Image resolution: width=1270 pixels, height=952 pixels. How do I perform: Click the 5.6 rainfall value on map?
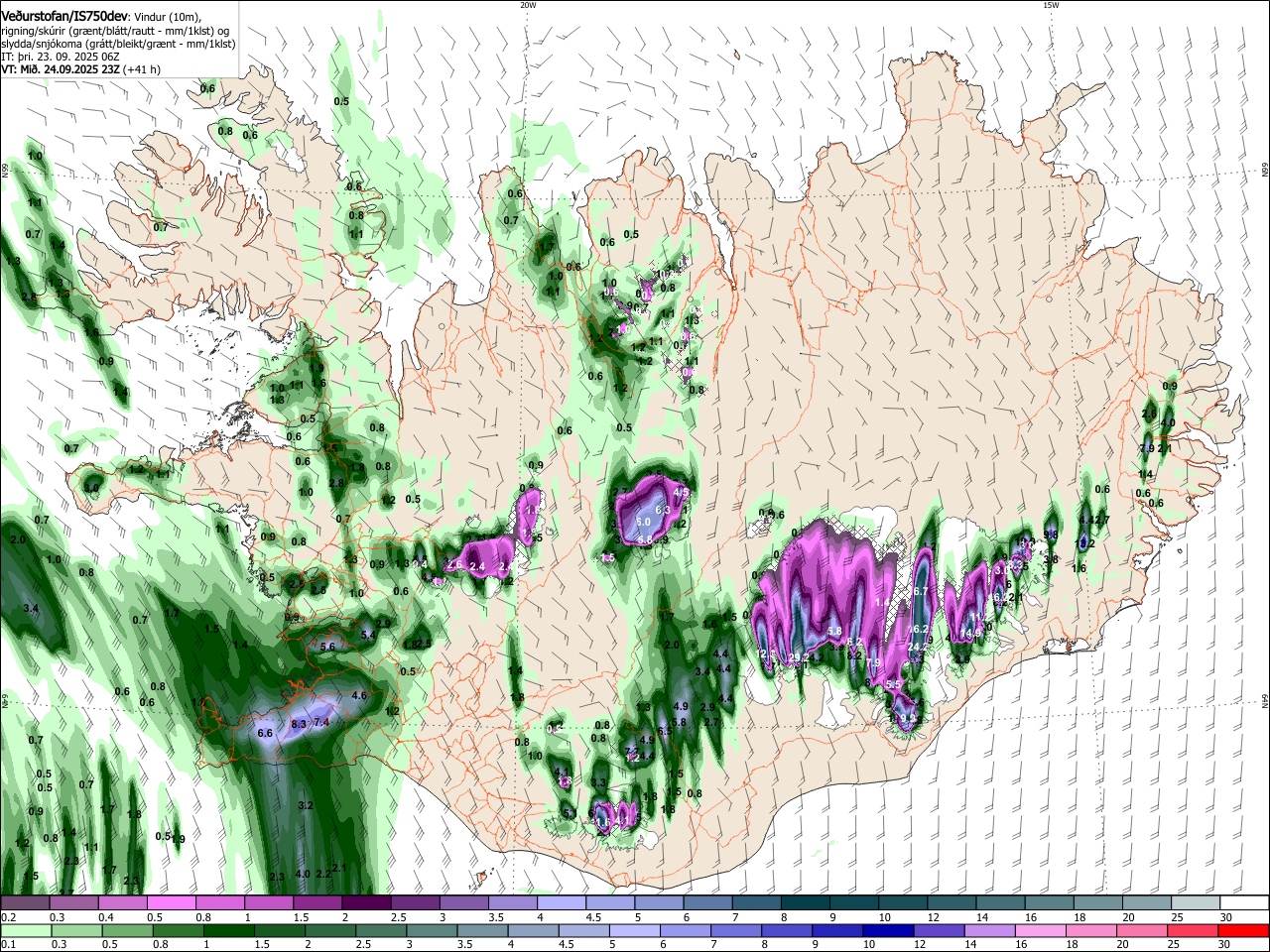328,646
